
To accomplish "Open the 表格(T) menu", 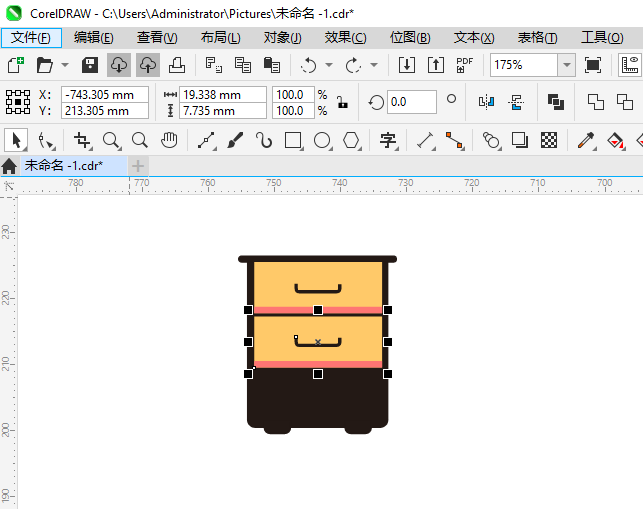I will pyautogui.click(x=537, y=38).
